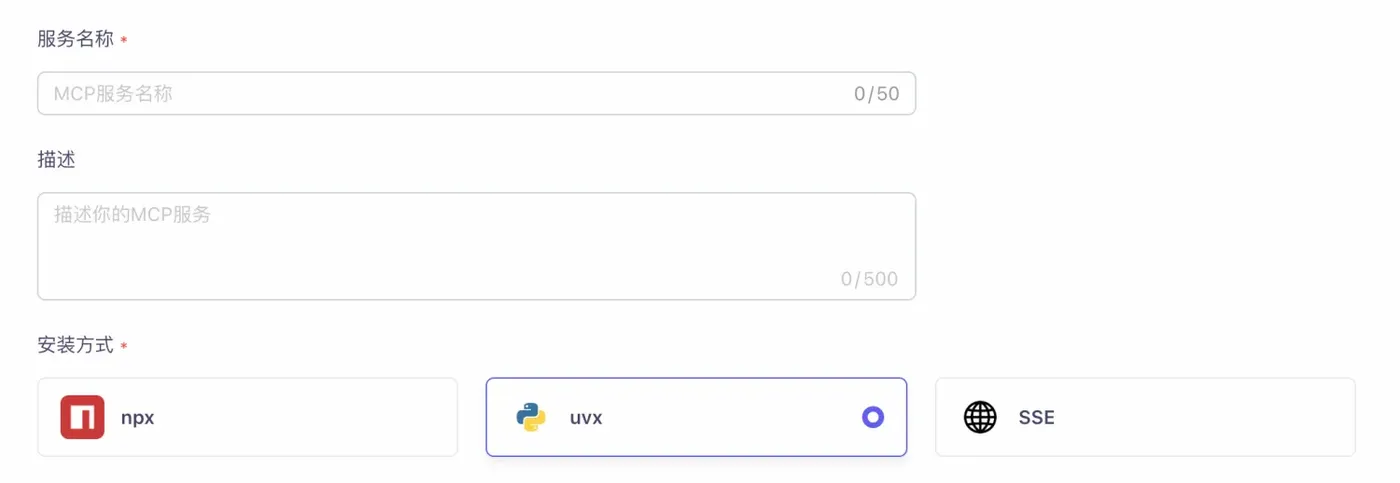Click the npx text label
The height and width of the screenshot is (483, 1400).
click(x=138, y=417)
